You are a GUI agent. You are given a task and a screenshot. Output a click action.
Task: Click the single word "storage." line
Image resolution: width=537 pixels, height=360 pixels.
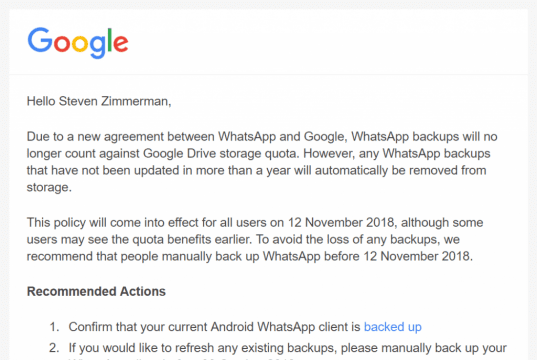point(49,188)
